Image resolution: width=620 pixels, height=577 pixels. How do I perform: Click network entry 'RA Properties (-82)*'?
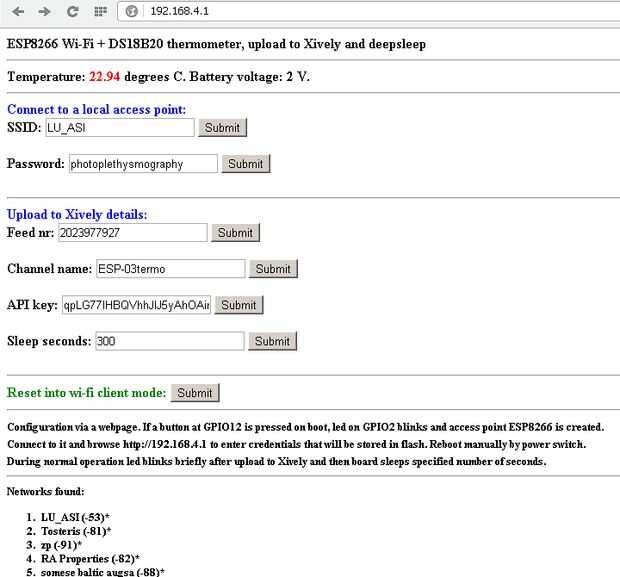[90, 559]
